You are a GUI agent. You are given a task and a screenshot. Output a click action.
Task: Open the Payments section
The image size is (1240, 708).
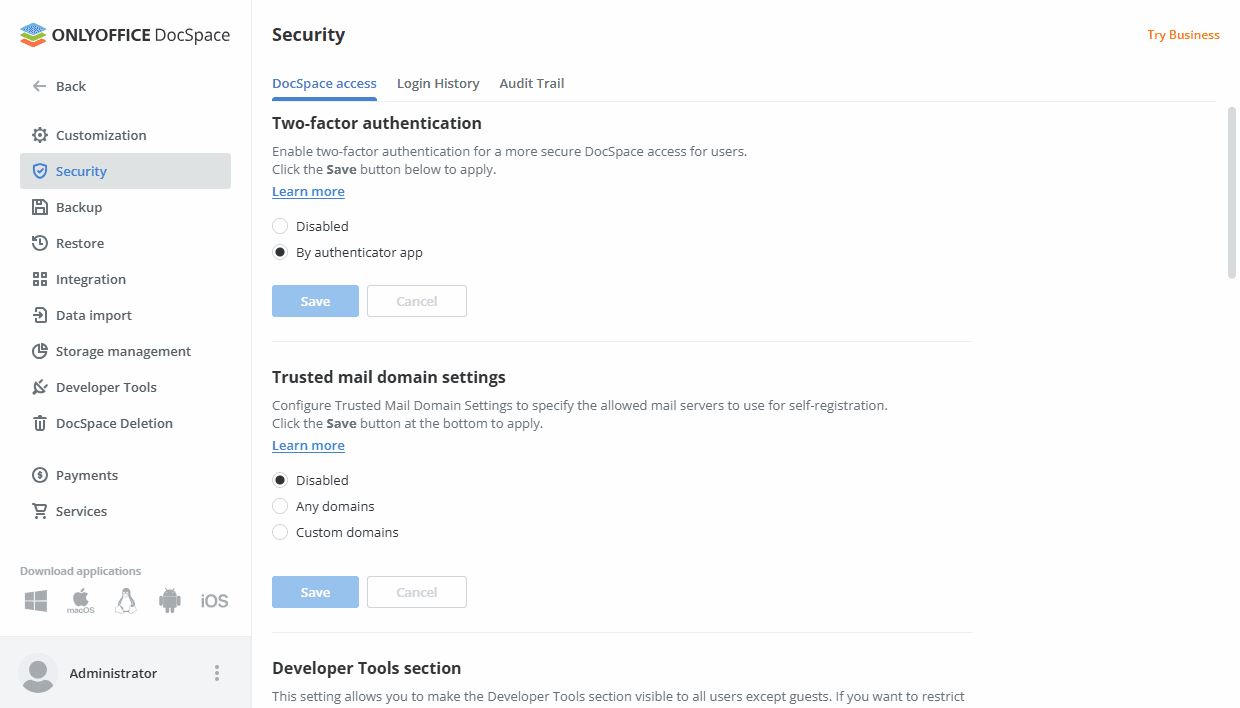tap(86, 474)
